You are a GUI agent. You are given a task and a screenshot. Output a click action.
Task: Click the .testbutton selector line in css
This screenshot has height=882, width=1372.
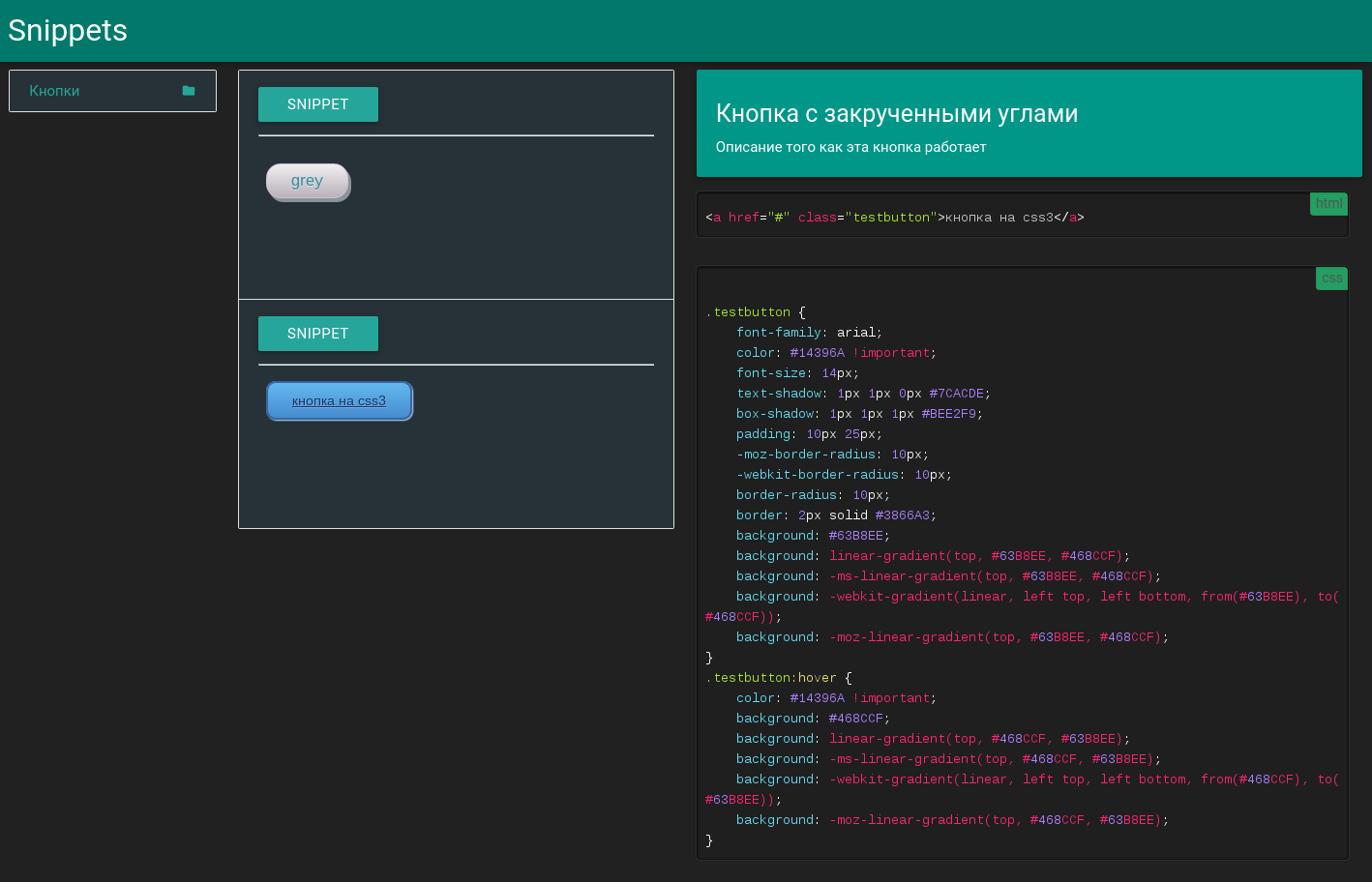pos(756,312)
